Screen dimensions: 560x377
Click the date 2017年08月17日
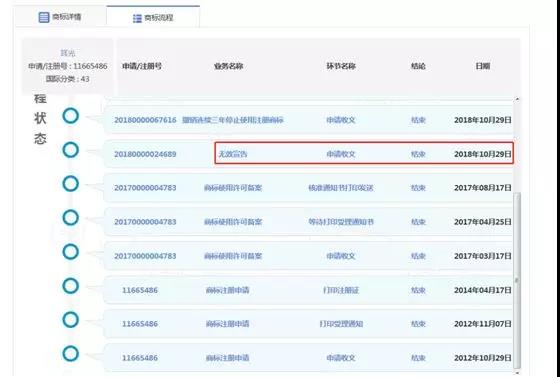pyautogui.click(x=482, y=188)
